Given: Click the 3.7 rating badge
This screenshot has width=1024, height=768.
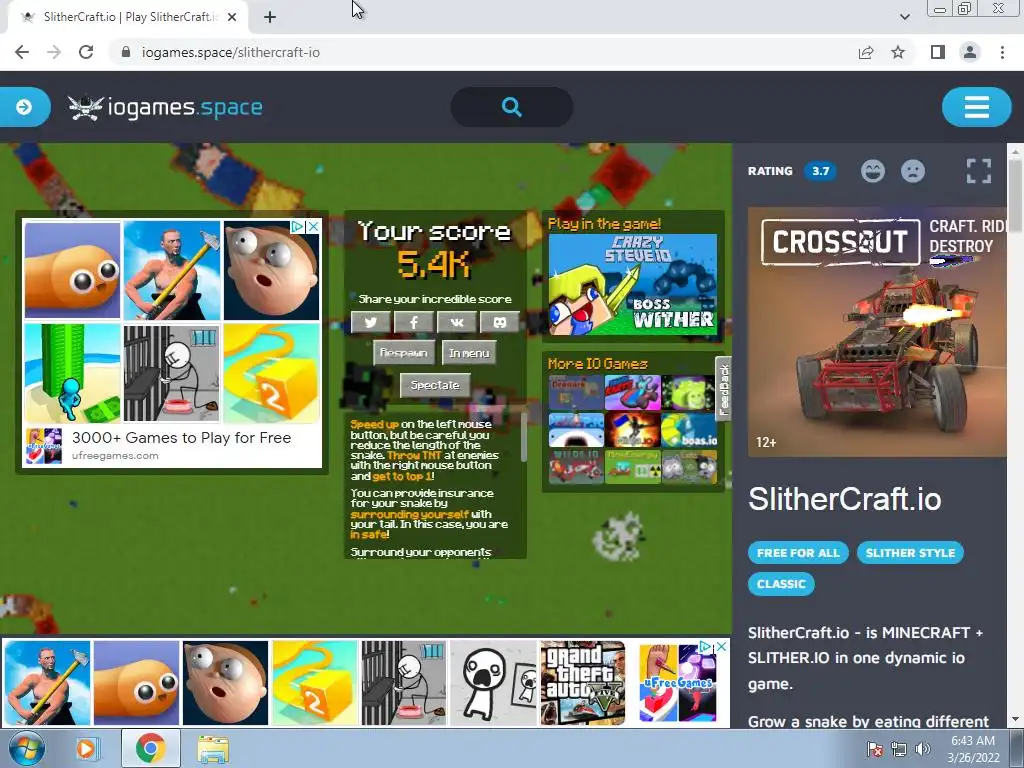Looking at the screenshot, I should pyautogui.click(x=820, y=171).
